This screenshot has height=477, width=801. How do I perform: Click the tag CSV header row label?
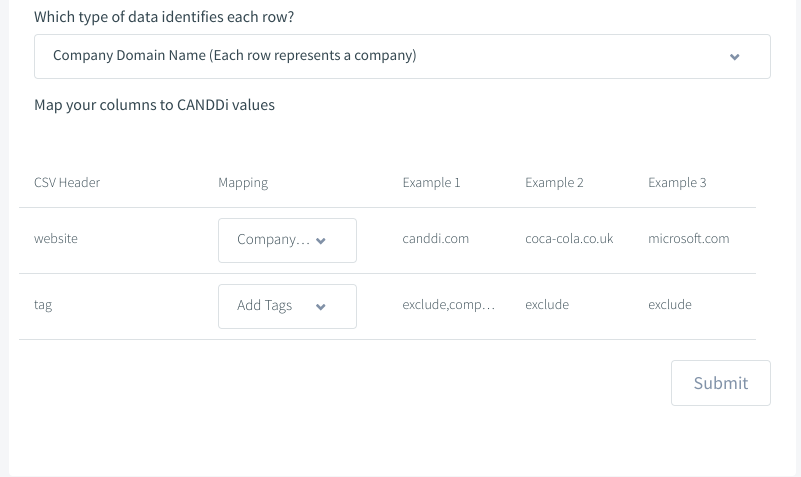pyautogui.click(x=43, y=305)
